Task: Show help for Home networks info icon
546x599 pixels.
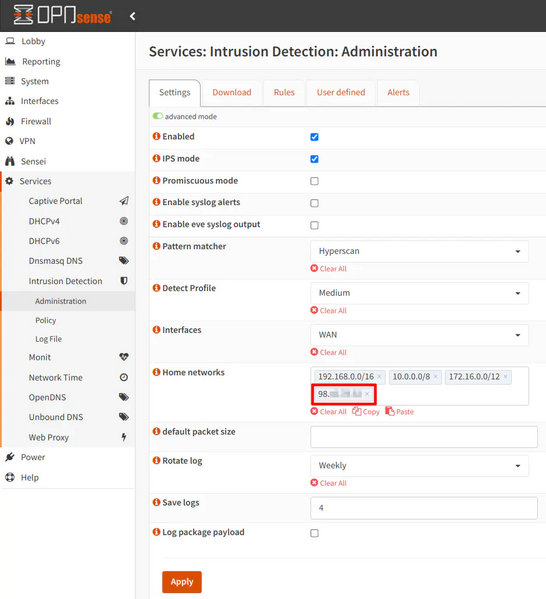Action: click(156, 372)
